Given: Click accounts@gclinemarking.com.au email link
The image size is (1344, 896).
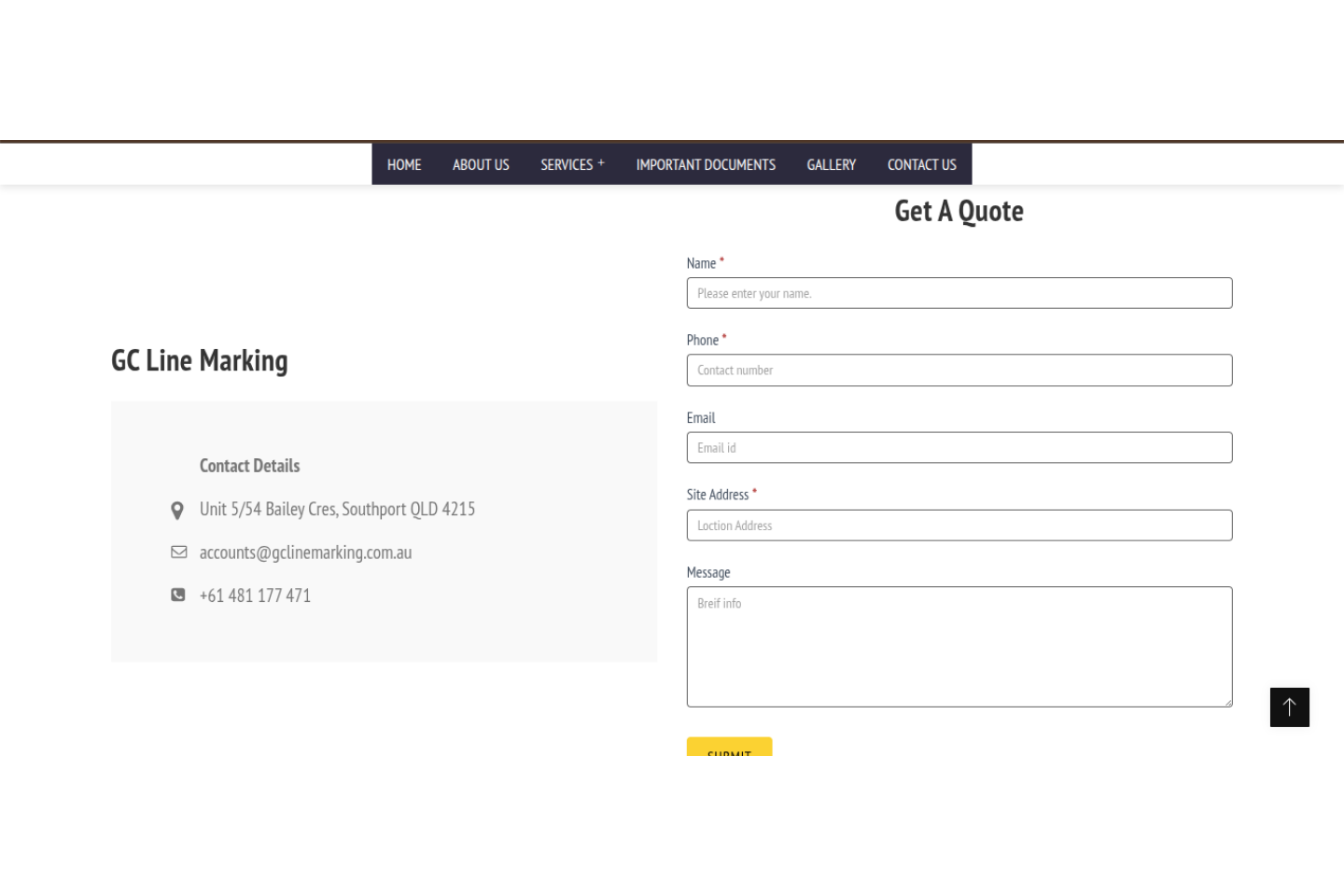Looking at the screenshot, I should tap(305, 553).
